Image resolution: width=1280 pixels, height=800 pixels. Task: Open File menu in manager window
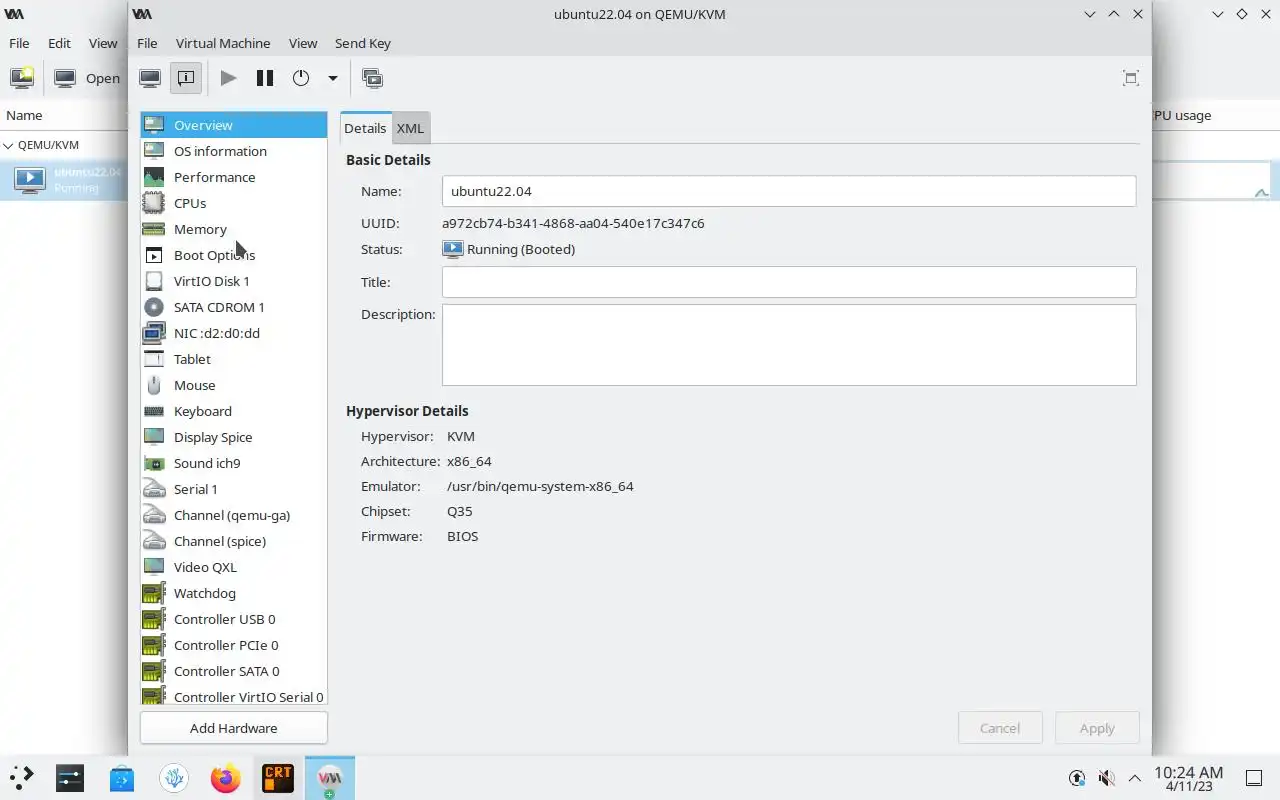[19, 43]
